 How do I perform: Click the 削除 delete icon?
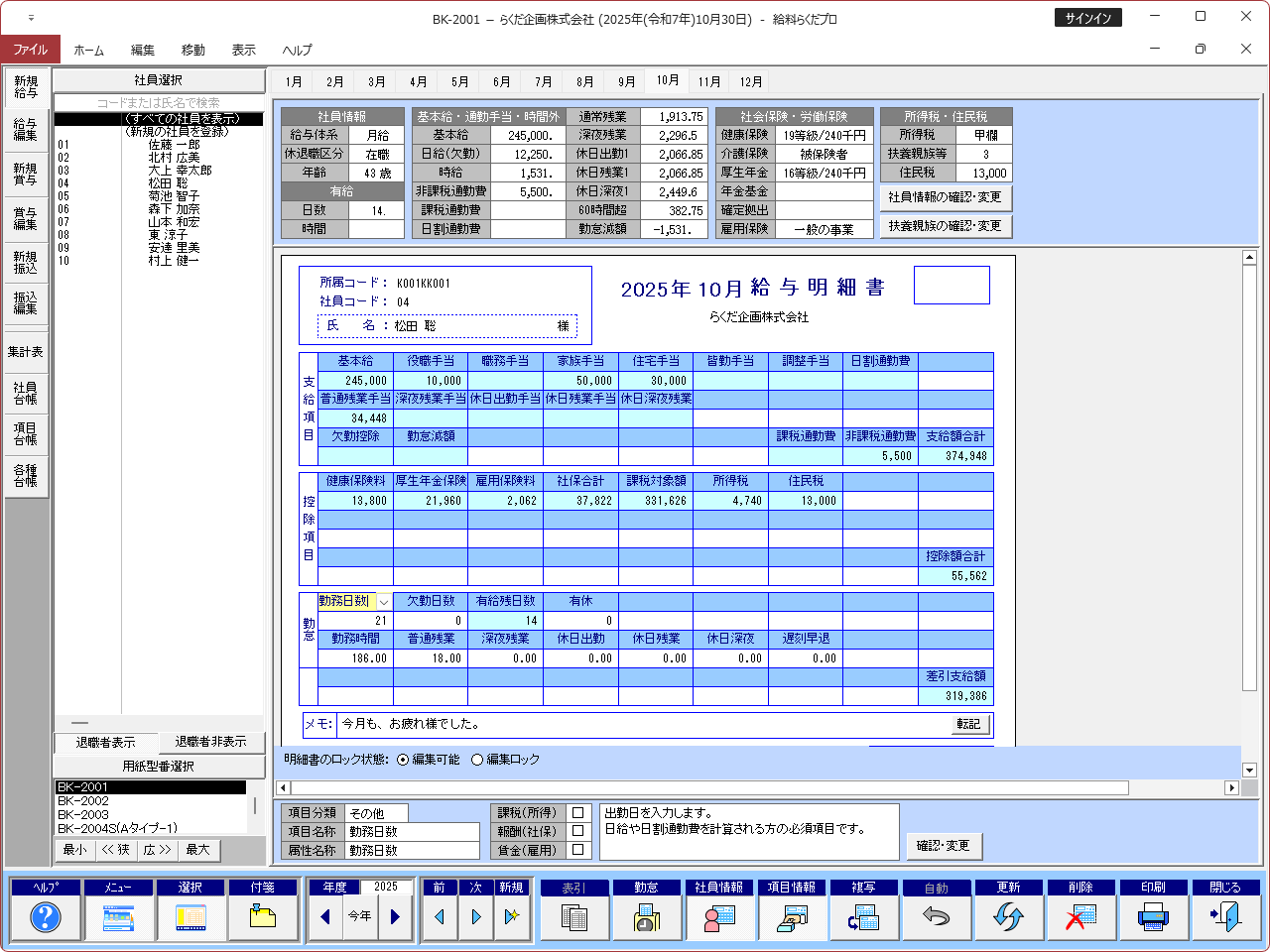(x=1081, y=917)
